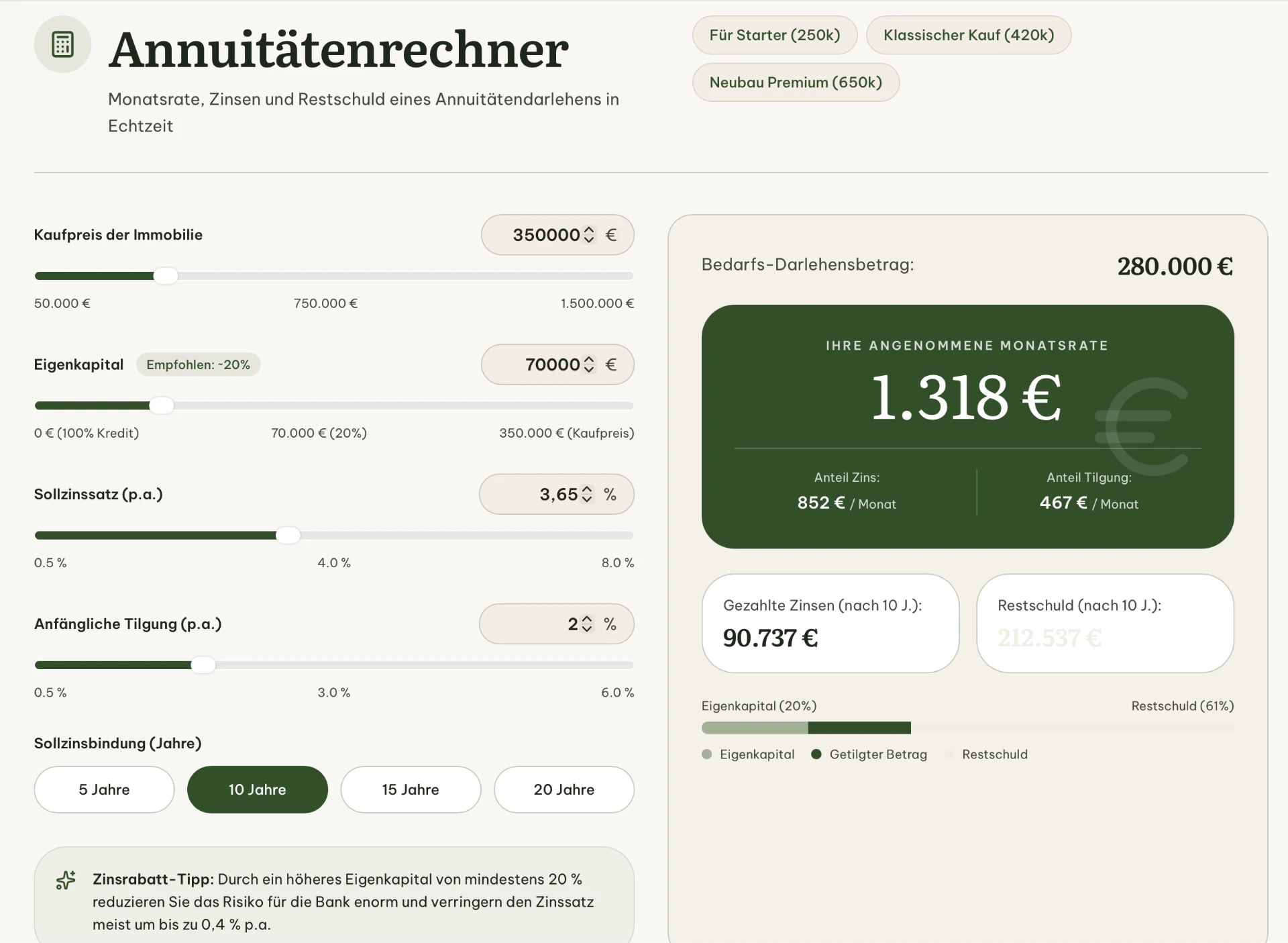Click the 750.000 € slider midpoint label
The width and height of the screenshot is (1288, 943).
click(x=325, y=303)
